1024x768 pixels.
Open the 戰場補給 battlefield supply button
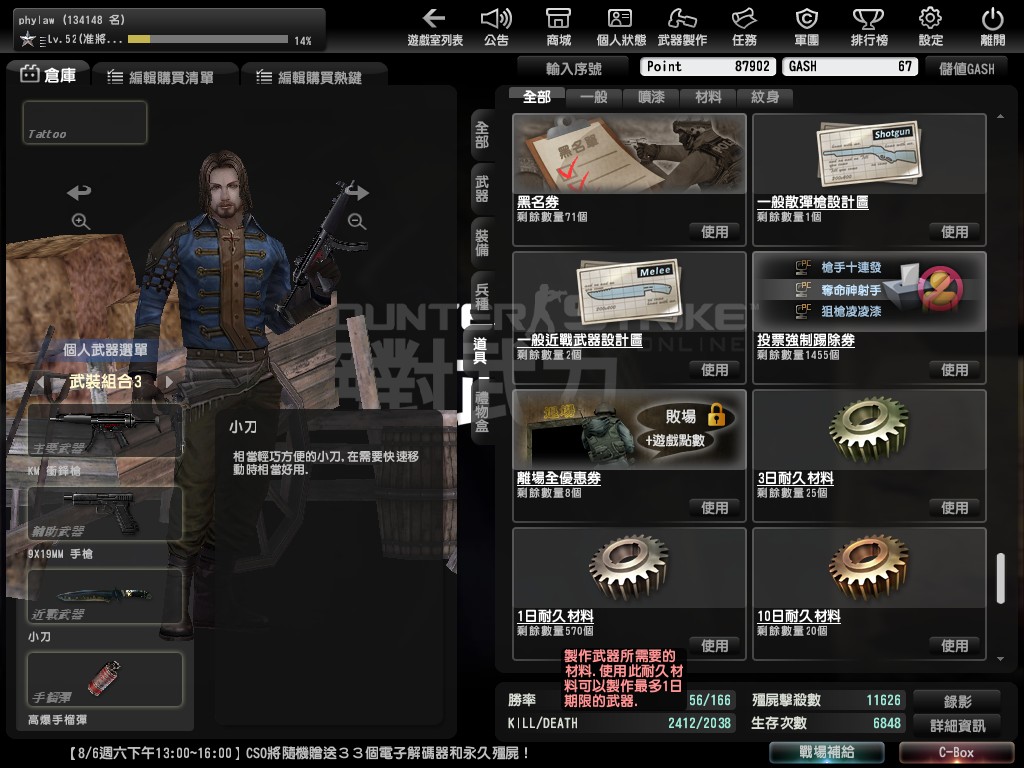(826, 752)
